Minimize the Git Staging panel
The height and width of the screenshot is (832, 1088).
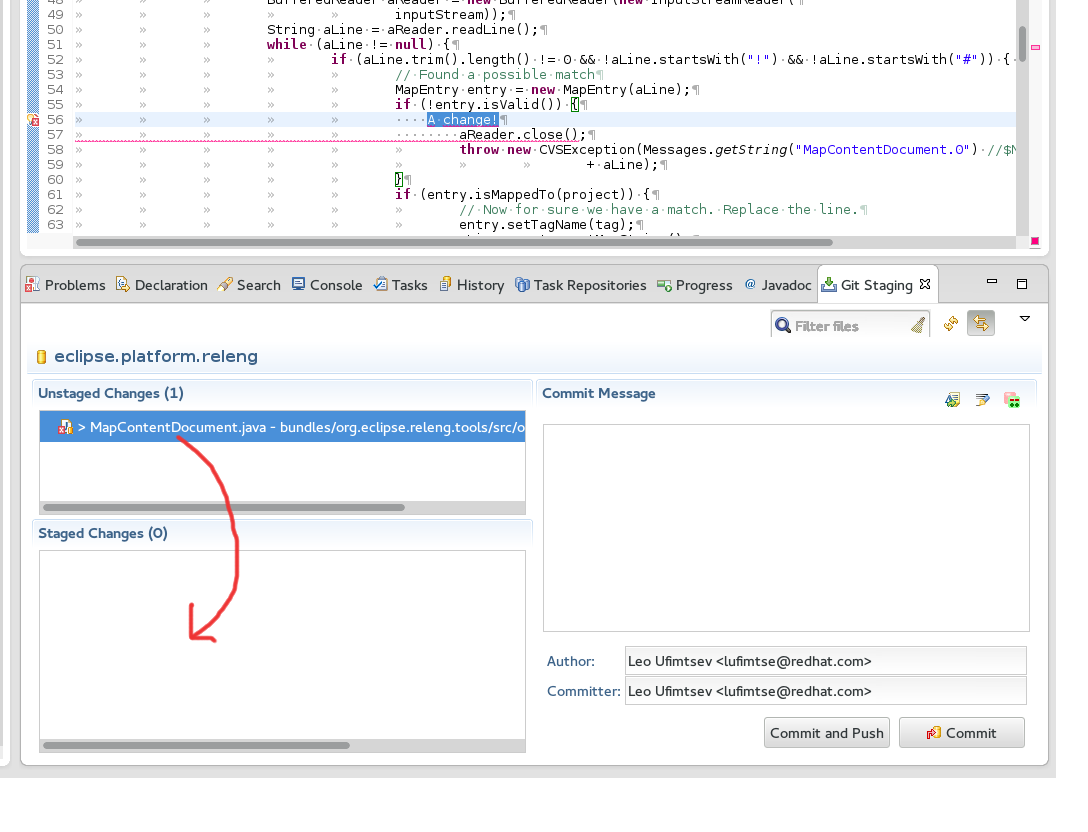click(992, 284)
